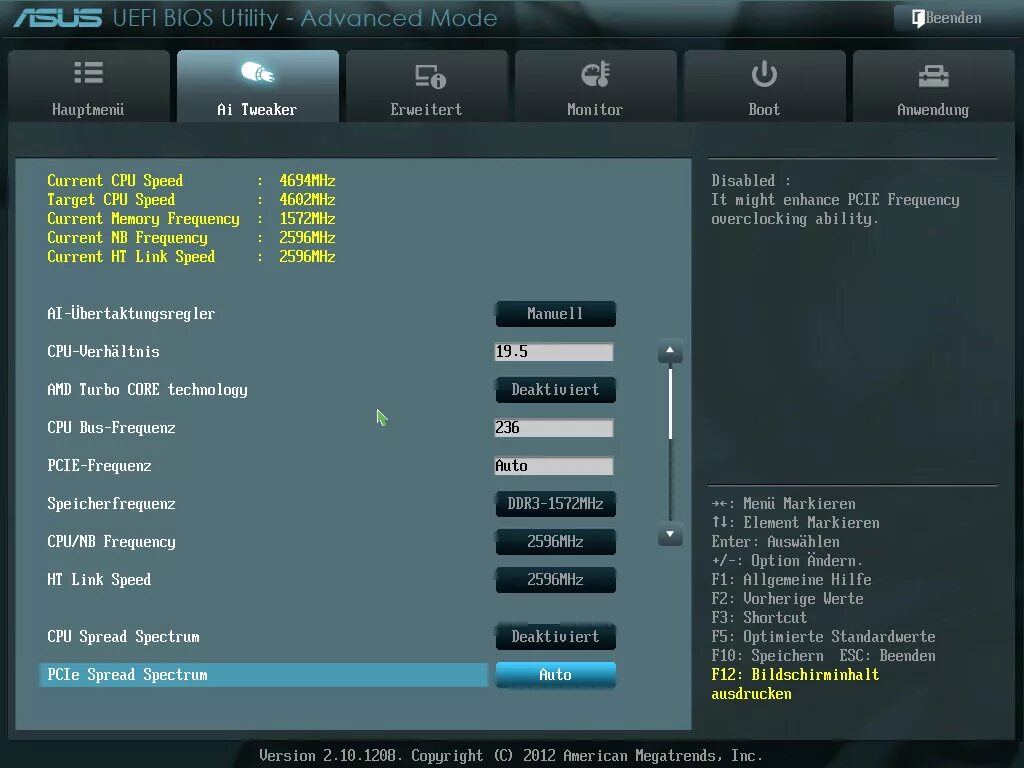Select the CPU Bus-Frequenz label
Screen dimensions: 1024x768
point(111,428)
